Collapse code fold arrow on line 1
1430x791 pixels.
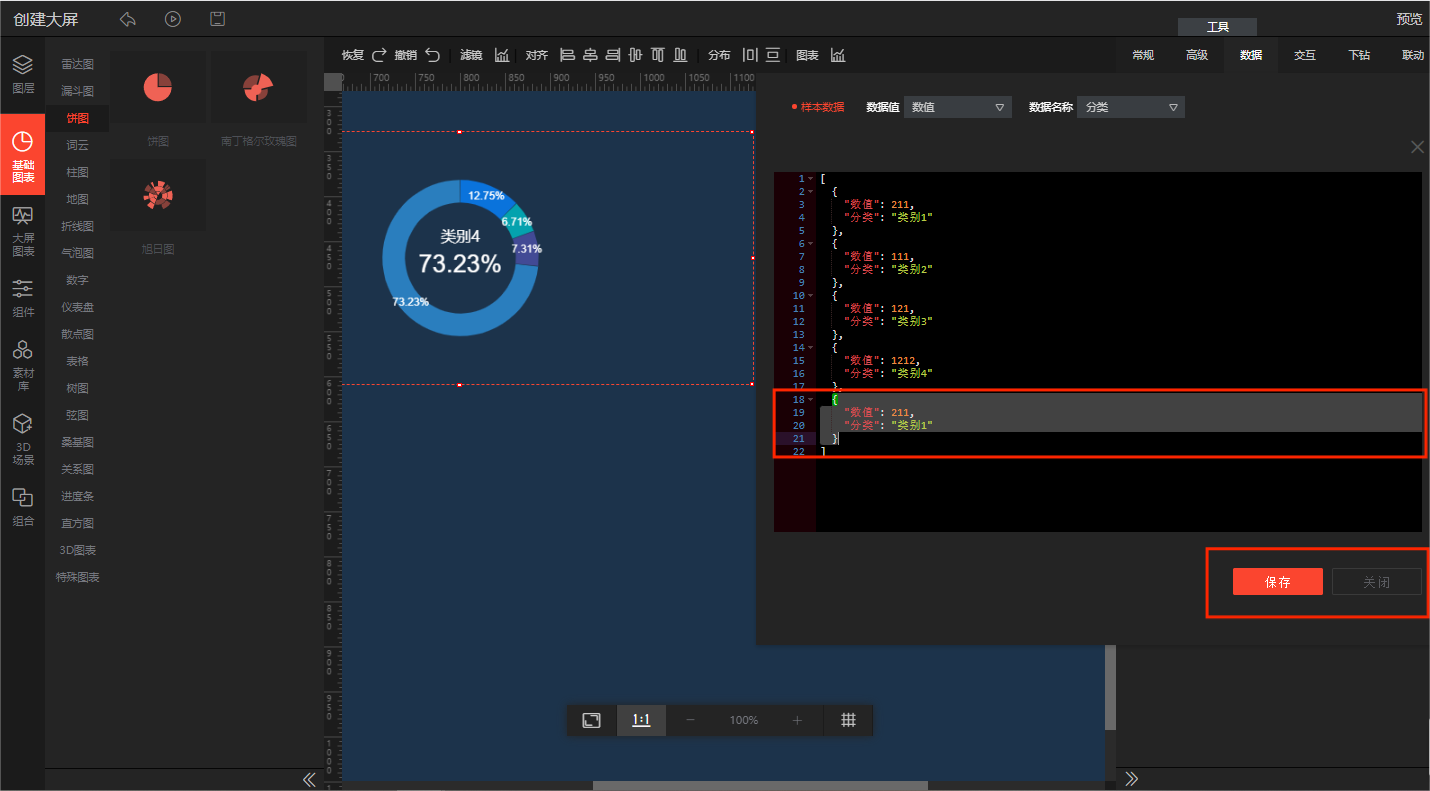coord(810,179)
